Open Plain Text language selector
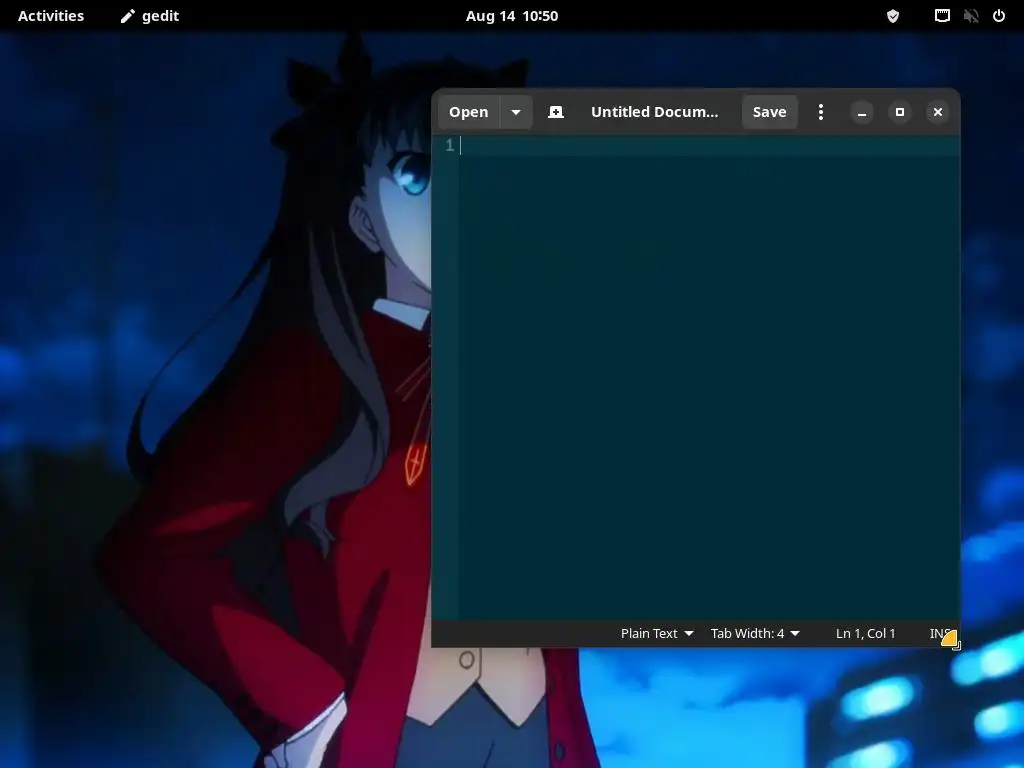This screenshot has width=1024, height=768. tap(657, 633)
